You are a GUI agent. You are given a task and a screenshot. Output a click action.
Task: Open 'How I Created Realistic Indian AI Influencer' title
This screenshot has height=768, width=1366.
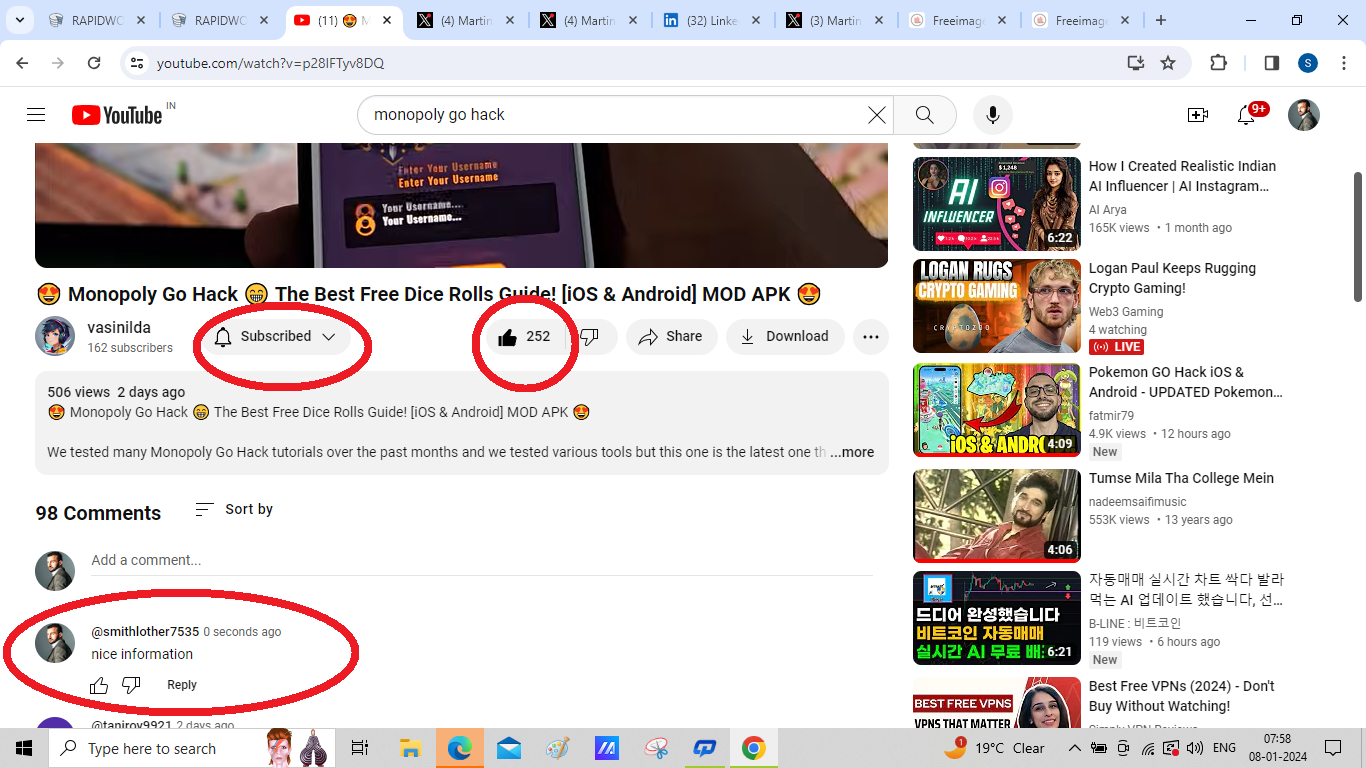click(x=1183, y=176)
